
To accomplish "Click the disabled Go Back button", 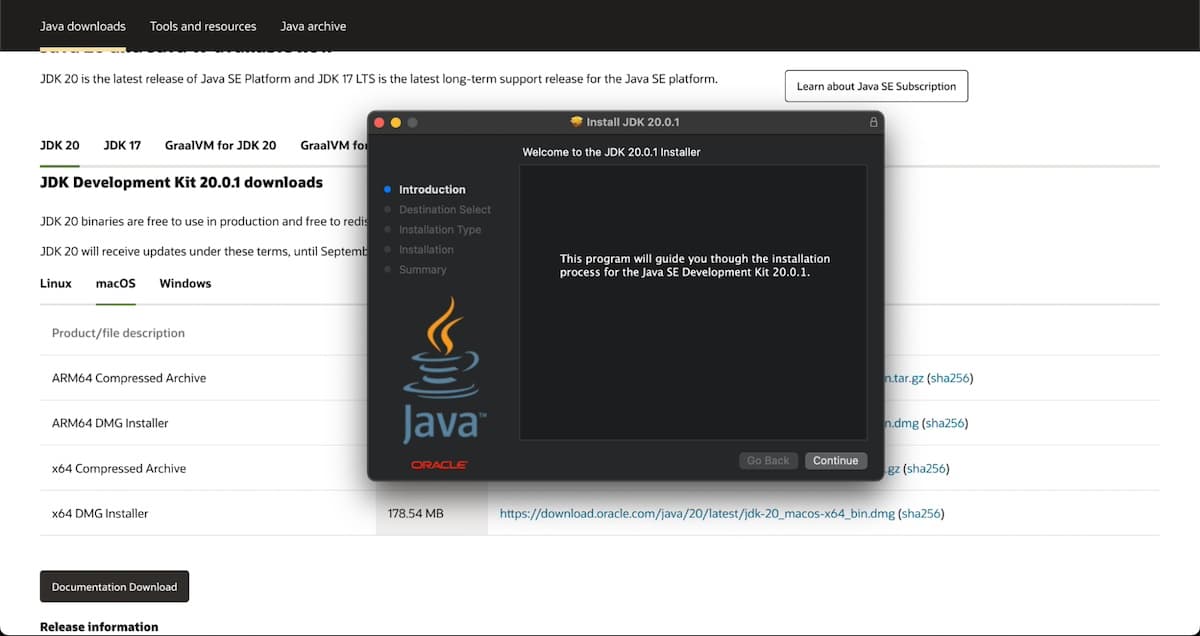I will [768, 461].
